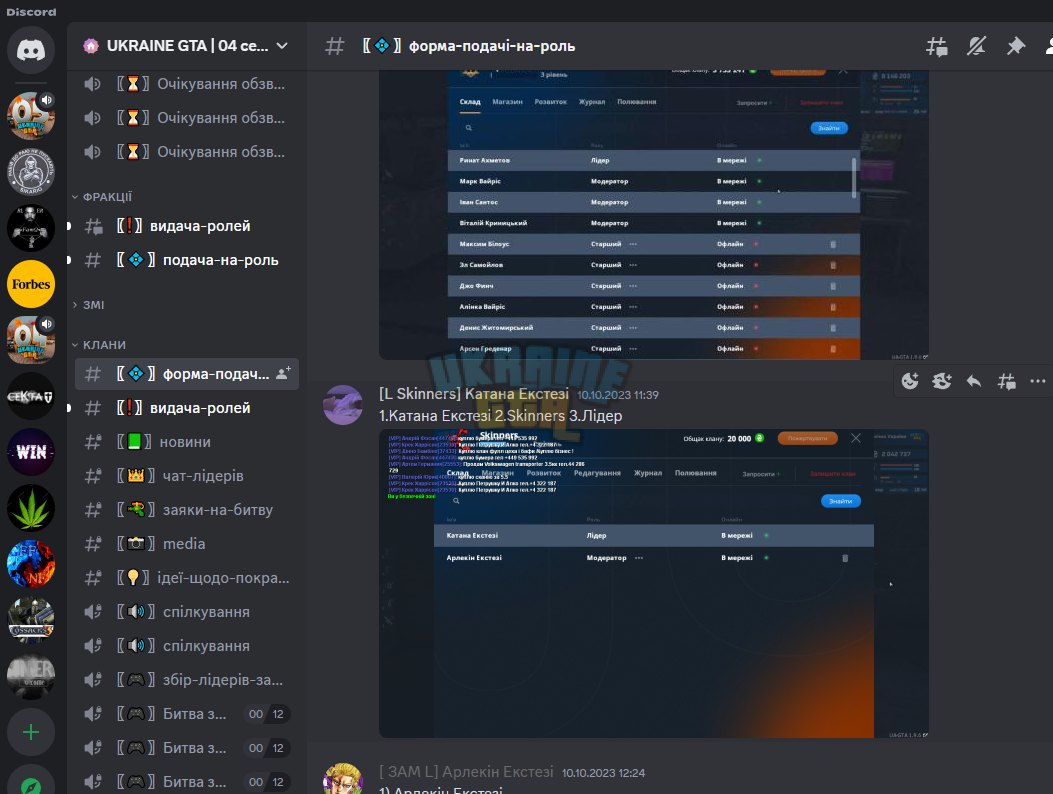
Task: Open the Forbes server icon
Action: pyautogui.click(x=31, y=284)
